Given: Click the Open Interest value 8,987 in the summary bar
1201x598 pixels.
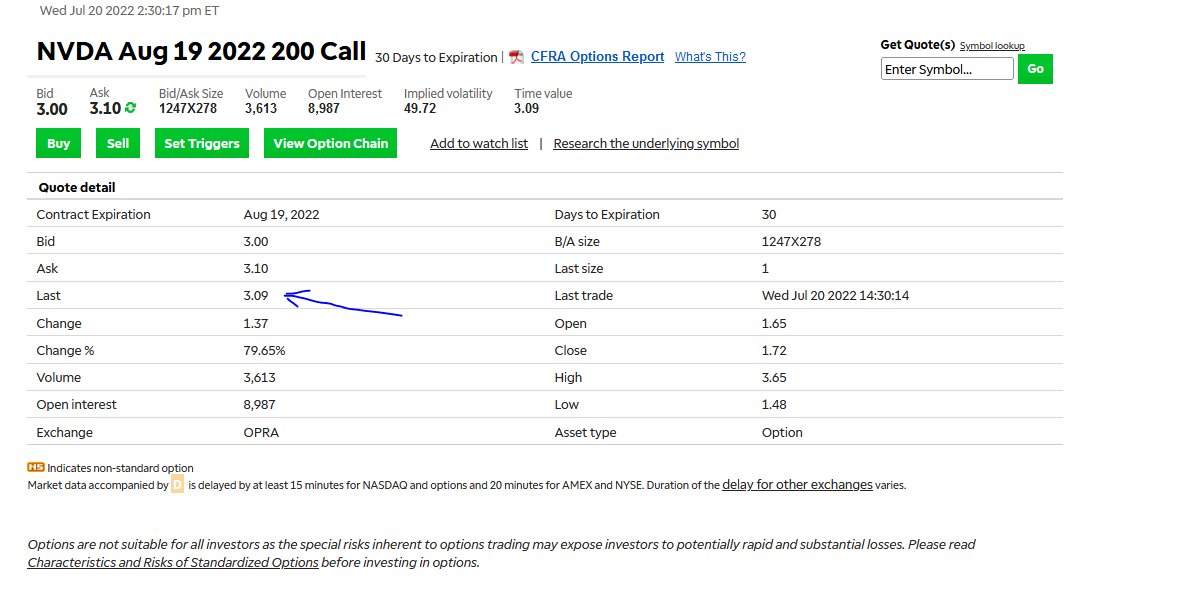Looking at the screenshot, I should tap(324, 109).
